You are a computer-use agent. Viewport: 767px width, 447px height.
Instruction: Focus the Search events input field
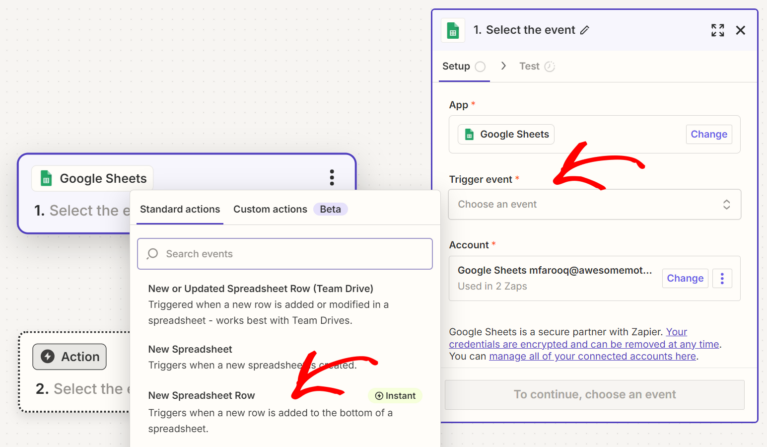coord(285,254)
